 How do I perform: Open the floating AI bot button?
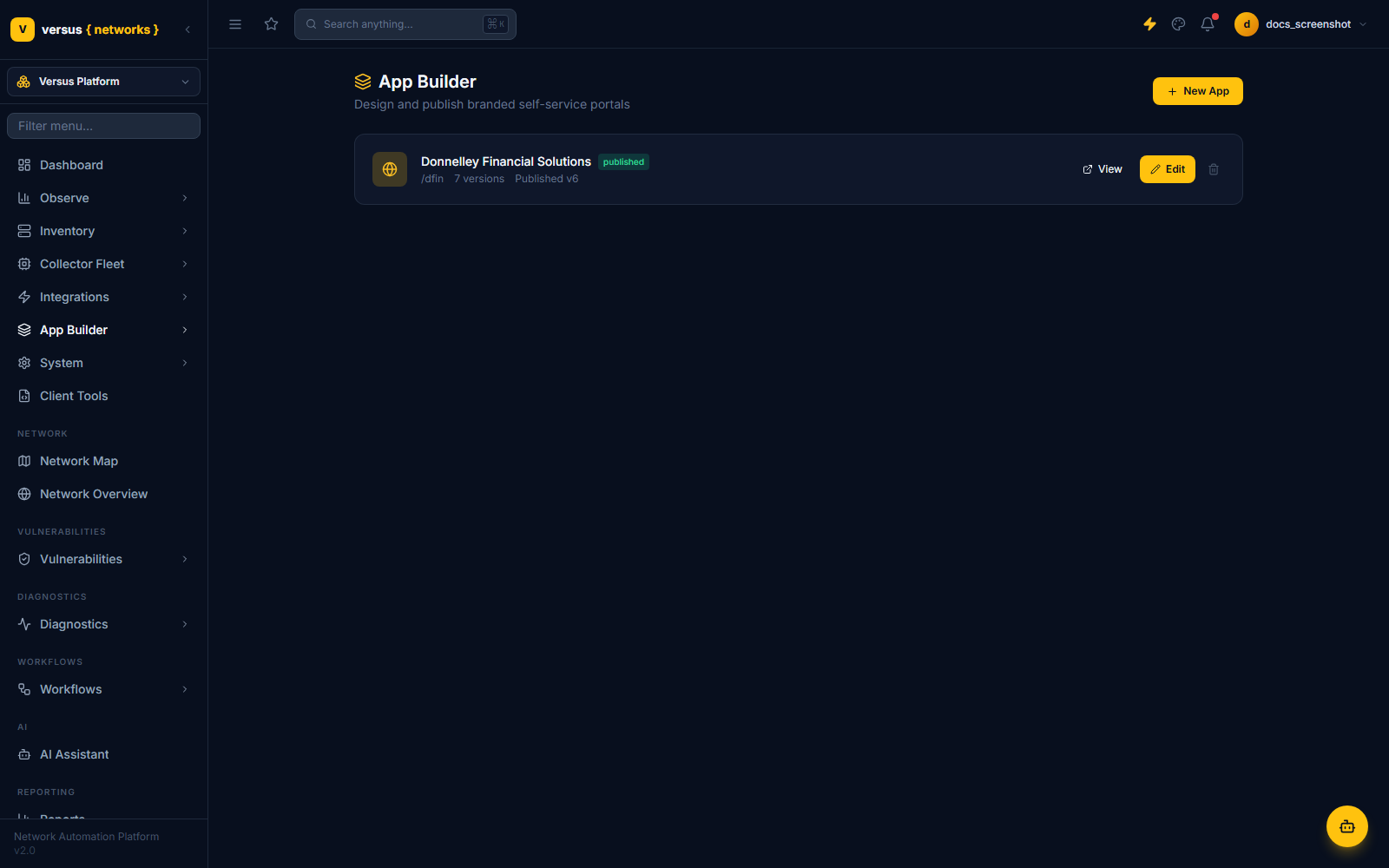(1347, 826)
